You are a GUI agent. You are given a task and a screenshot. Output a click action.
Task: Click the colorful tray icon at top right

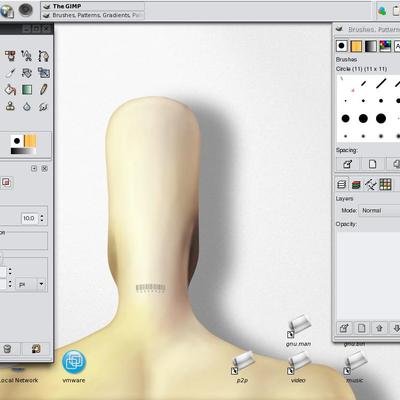pyautogui.click(x=382, y=11)
